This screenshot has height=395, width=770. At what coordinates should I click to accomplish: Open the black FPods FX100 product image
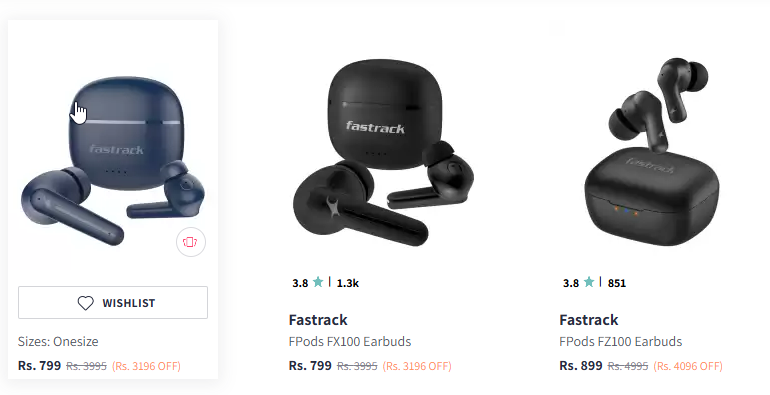click(x=383, y=153)
